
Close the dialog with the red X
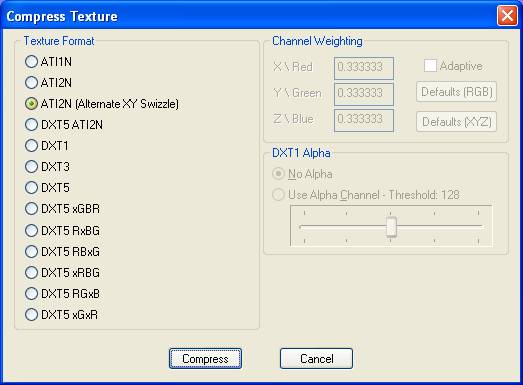tap(507, 15)
